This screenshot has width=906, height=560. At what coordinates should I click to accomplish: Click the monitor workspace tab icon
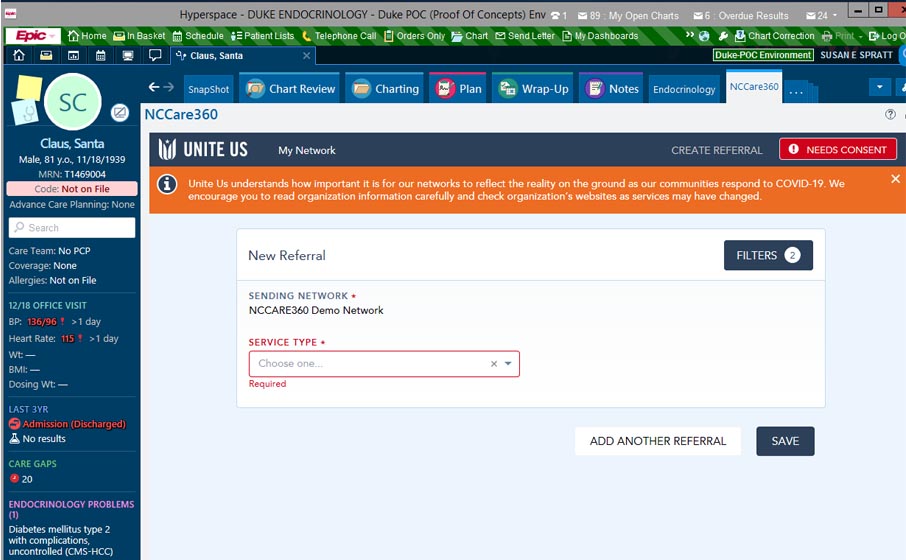(x=128, y=55)
